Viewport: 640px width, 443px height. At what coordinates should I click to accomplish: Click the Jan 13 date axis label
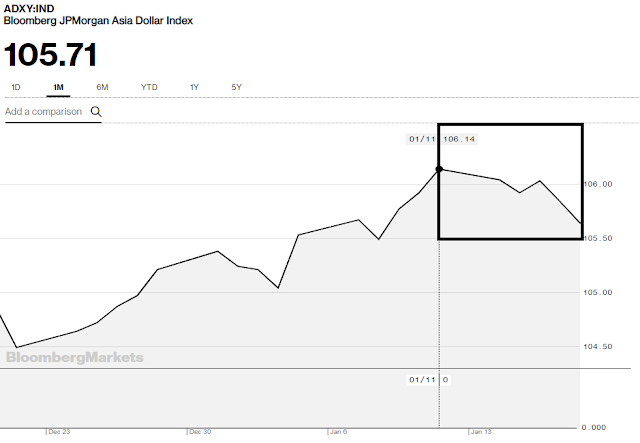point(481,432)
